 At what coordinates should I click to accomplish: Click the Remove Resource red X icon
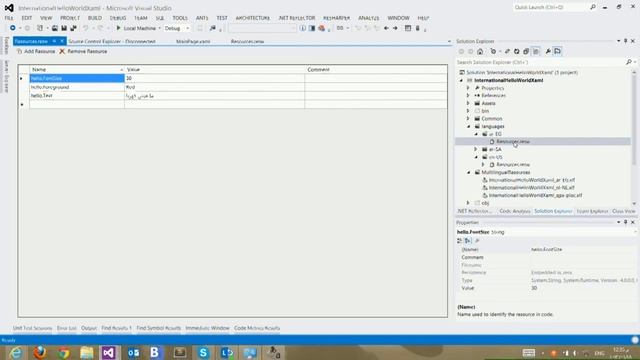pyautogui.click(x=62, y=51)
